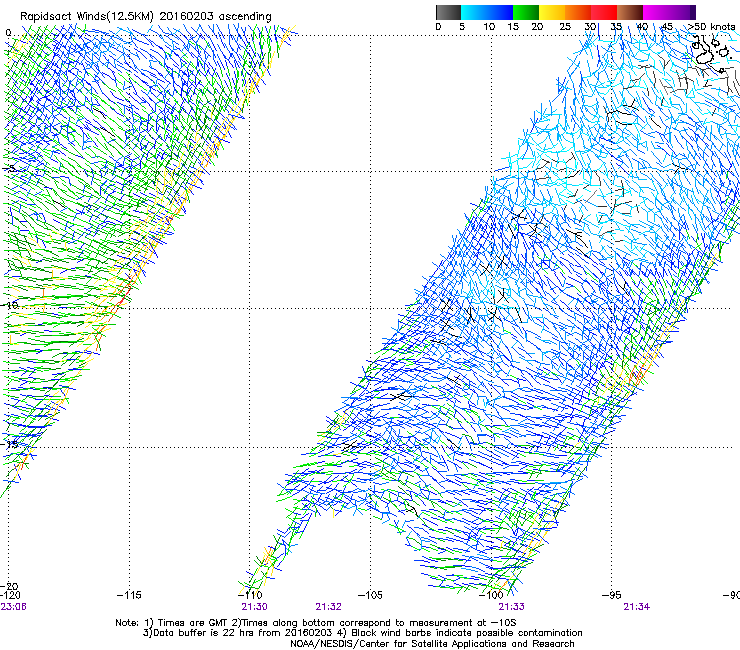This screenshot has width=740, height=650.
Task: Click the red 30-35 knots legend swatch
Action: (x=604, y=12)
